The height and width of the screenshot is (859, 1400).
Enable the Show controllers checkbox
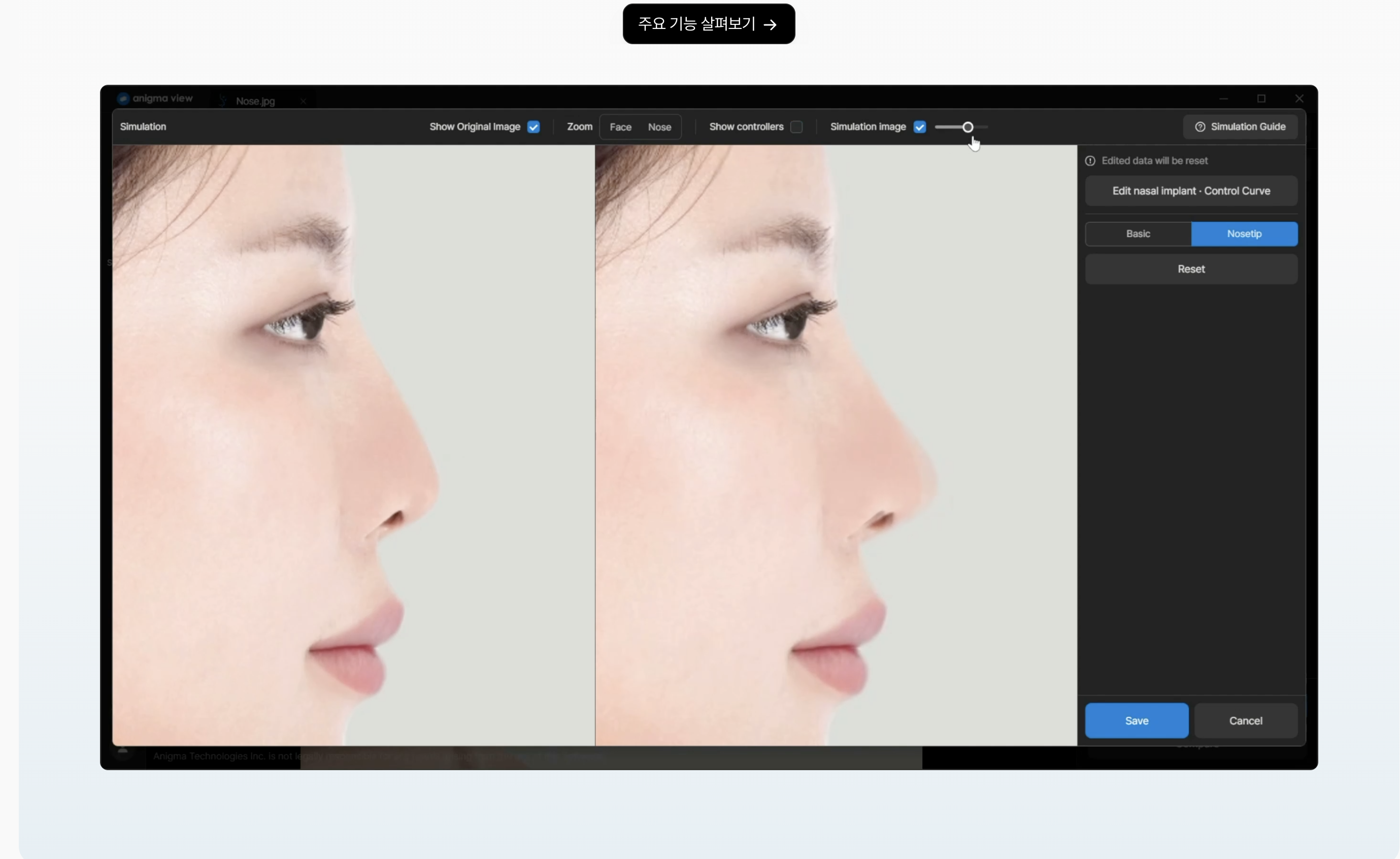(796, 127)
